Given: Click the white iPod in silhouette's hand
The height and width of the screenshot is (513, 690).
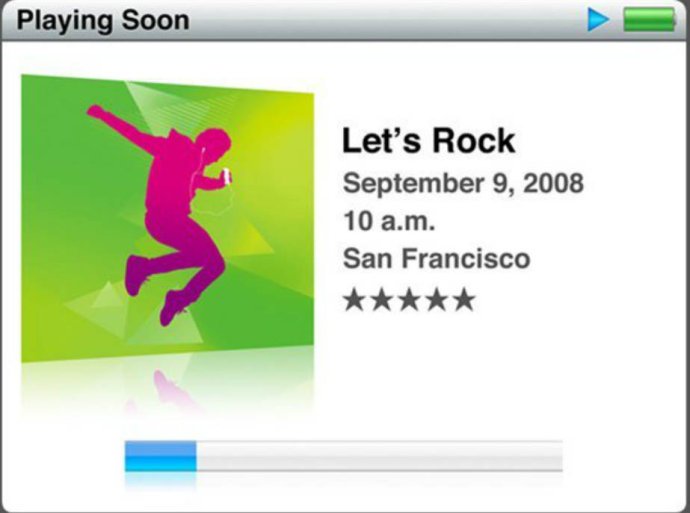Looking at the screenshot, I should coord(227,176).
